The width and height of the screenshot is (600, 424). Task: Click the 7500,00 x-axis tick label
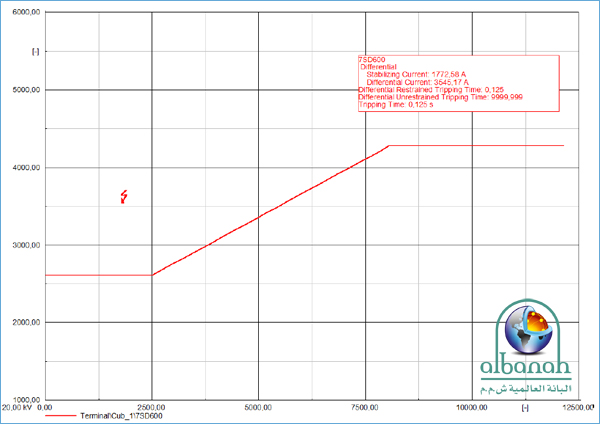pos(364,408)
